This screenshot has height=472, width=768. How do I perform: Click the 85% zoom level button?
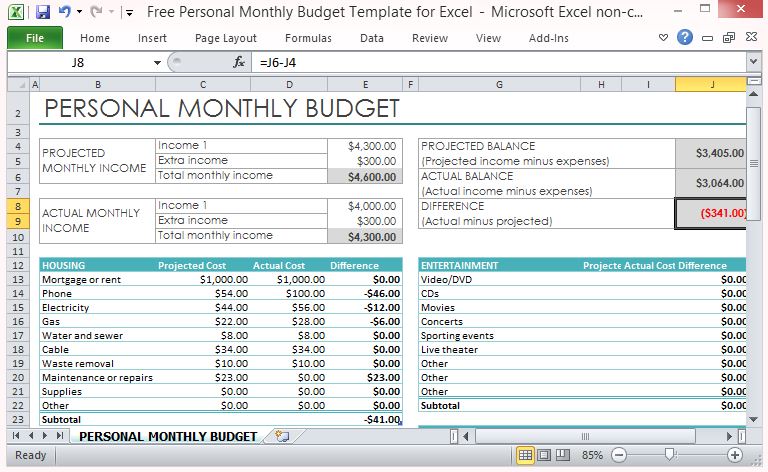pos(592,455)
